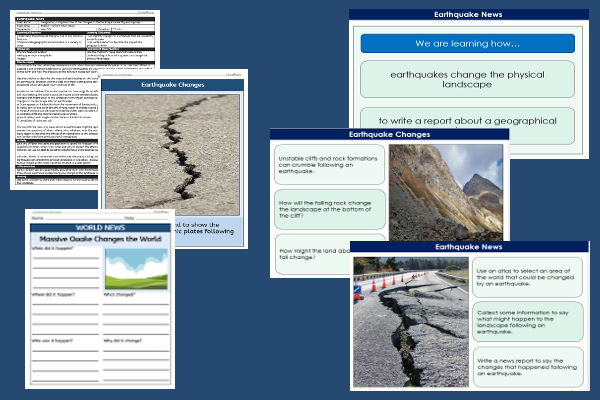This screenshot has width=600, height=400.
Task: Select 'Unstable cliffs and rock formations' text box
Action: 329,165
